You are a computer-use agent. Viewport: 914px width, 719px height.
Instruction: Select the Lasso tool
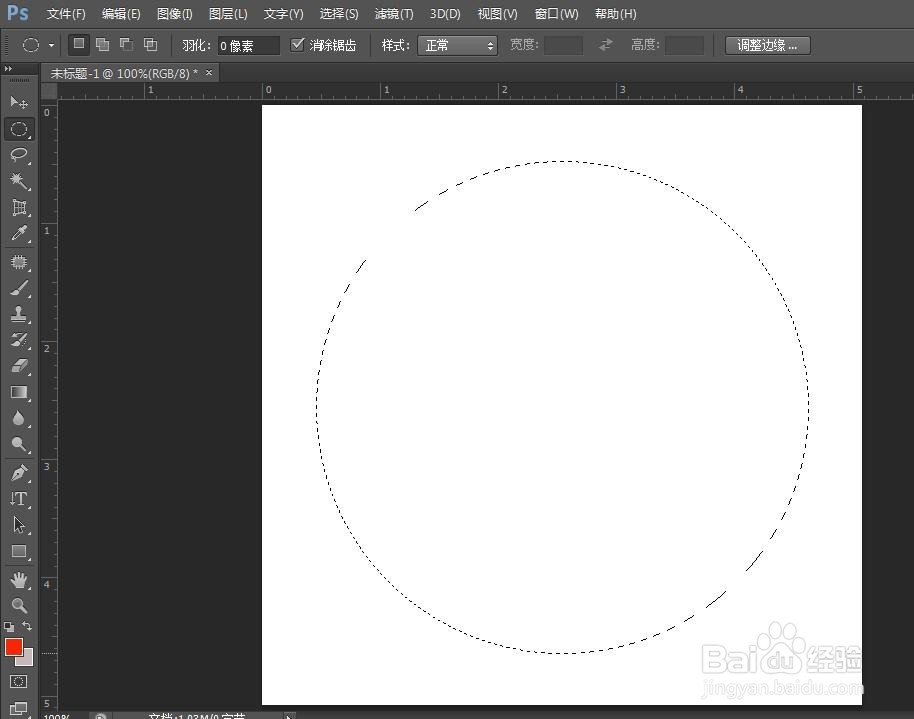tap(19, 155)
